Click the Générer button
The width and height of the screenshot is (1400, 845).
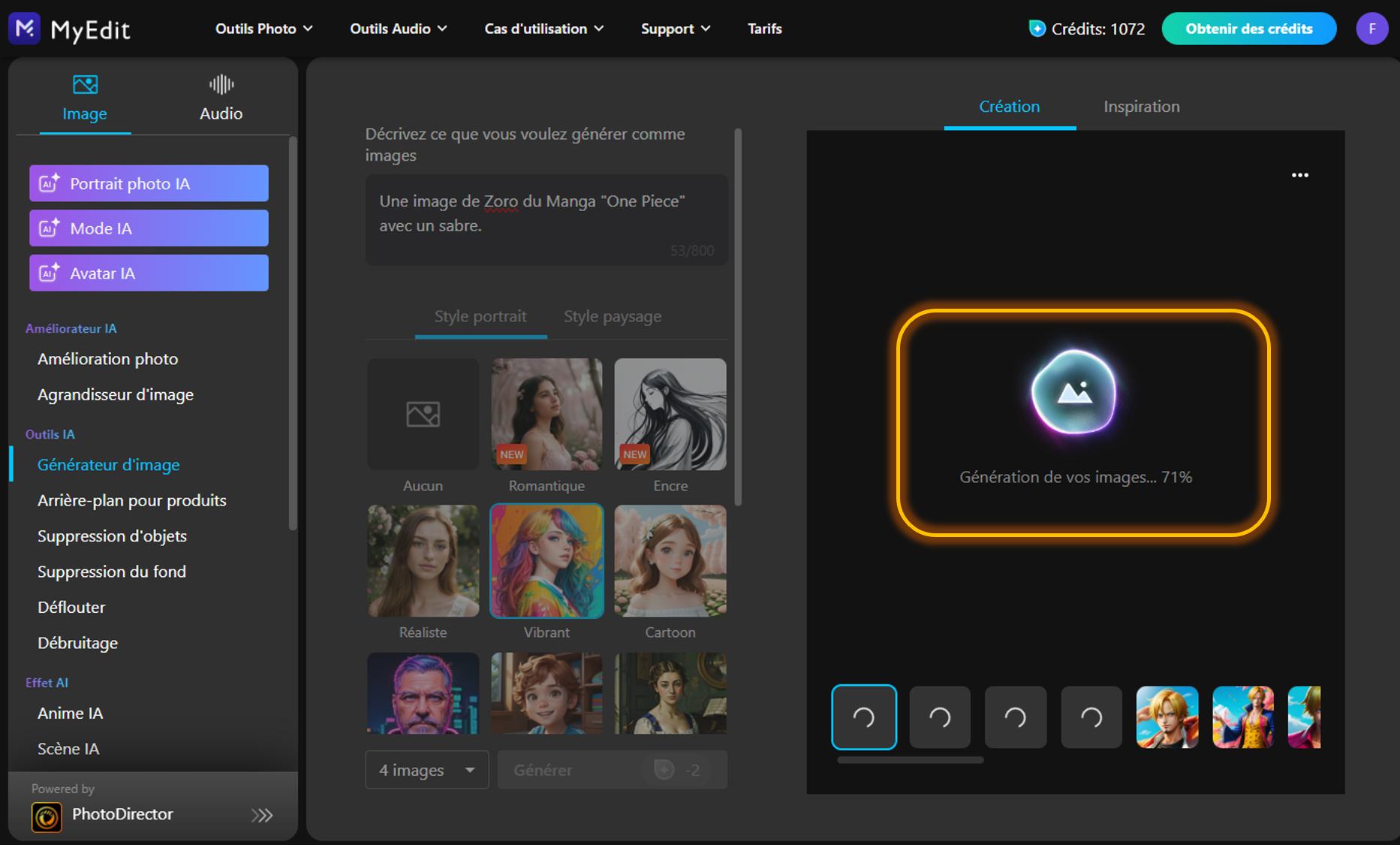coord(613,770)
